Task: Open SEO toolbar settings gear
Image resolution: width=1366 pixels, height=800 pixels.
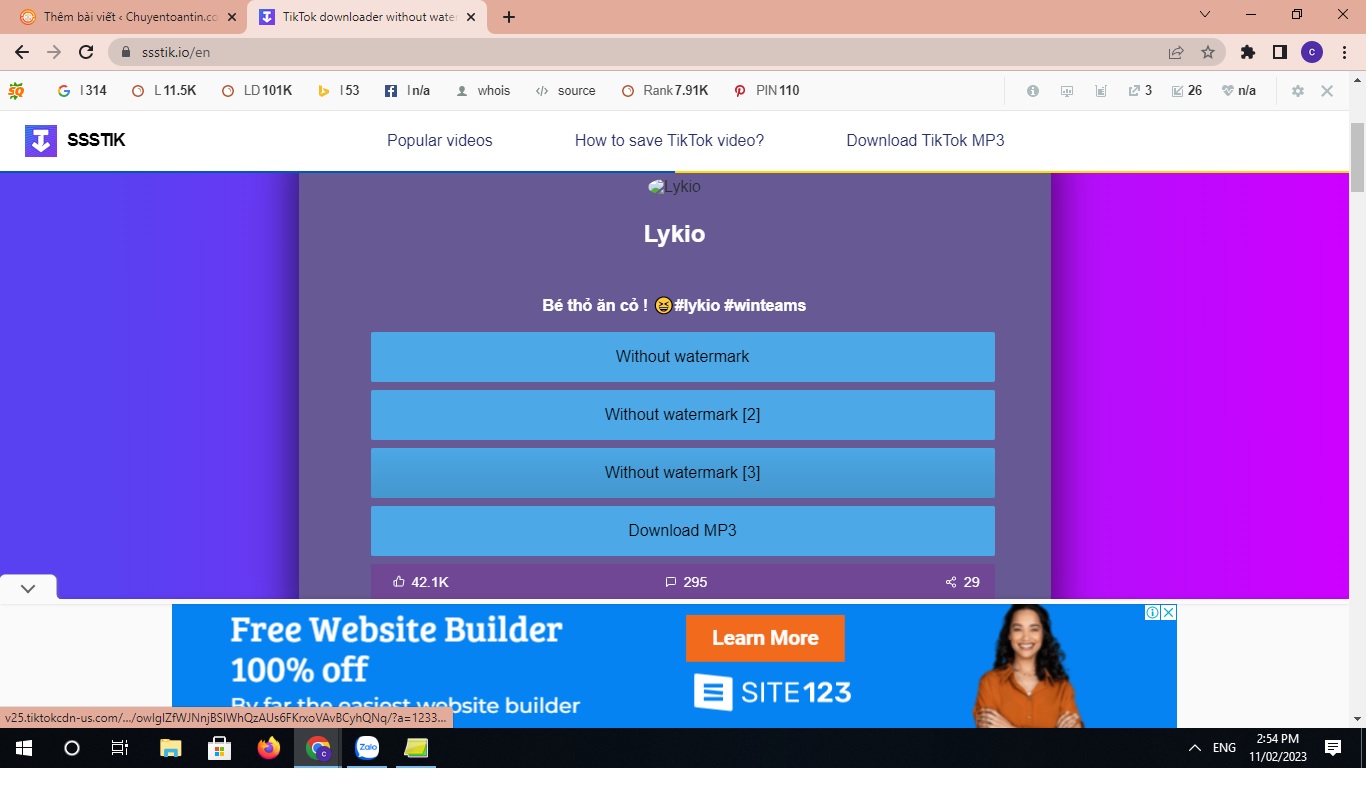Action: point(1298,91)
